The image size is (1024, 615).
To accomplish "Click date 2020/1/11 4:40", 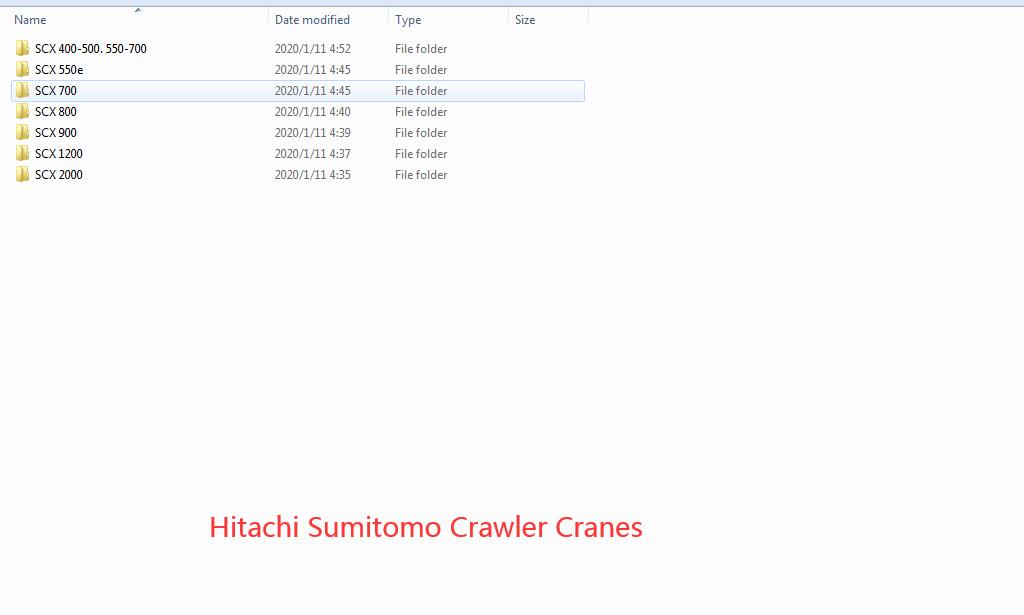I will point(313,112).
